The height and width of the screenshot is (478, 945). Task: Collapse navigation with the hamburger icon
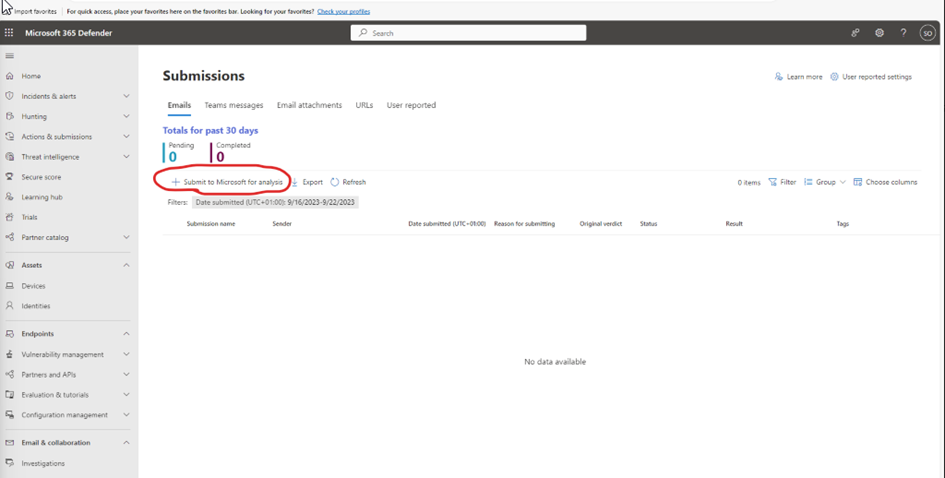click(9, 55)
